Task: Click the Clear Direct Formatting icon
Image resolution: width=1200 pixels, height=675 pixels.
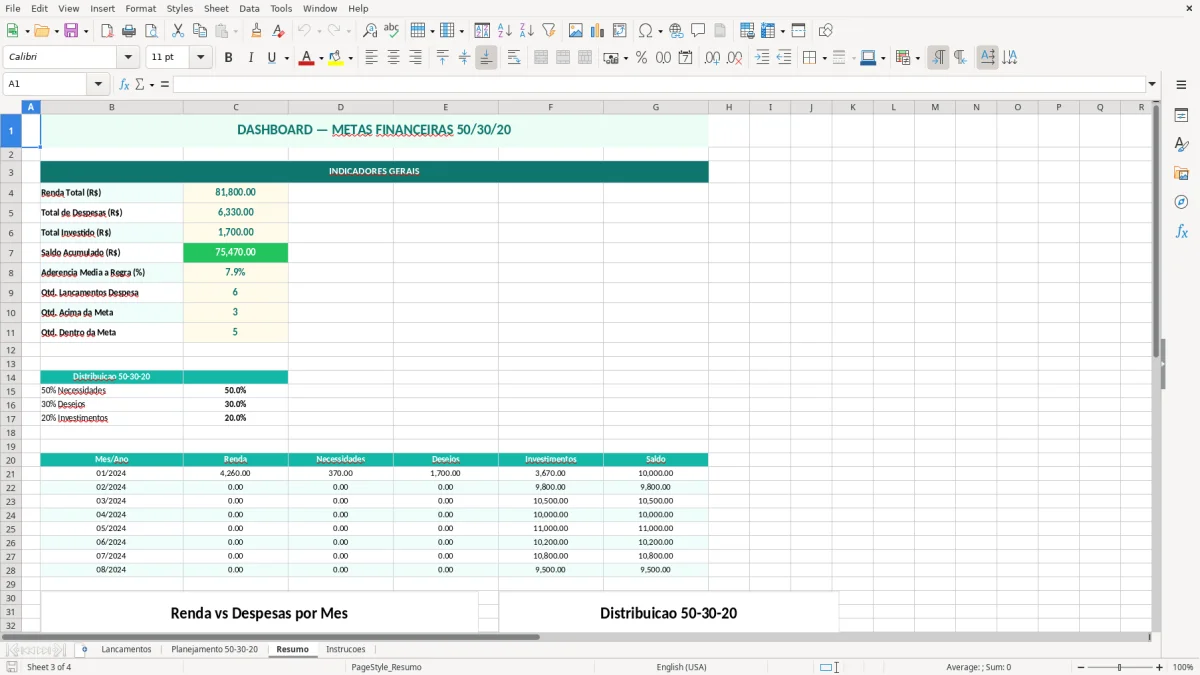Action: pyautogui.click(x=278, y=31)
